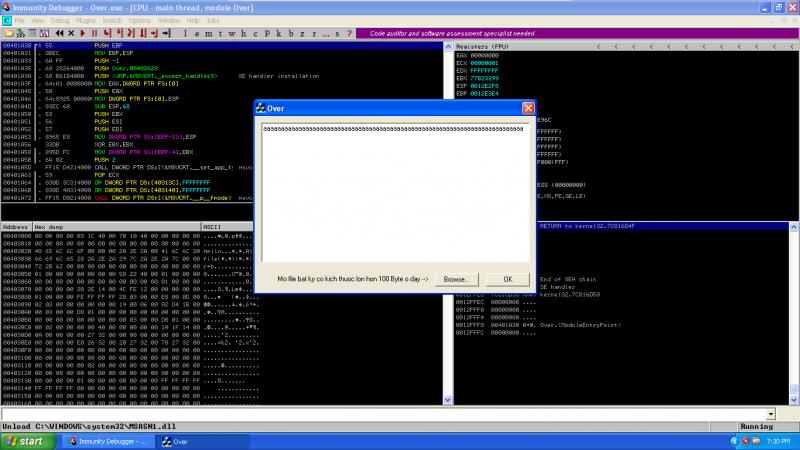Open the Window menu

168,20
